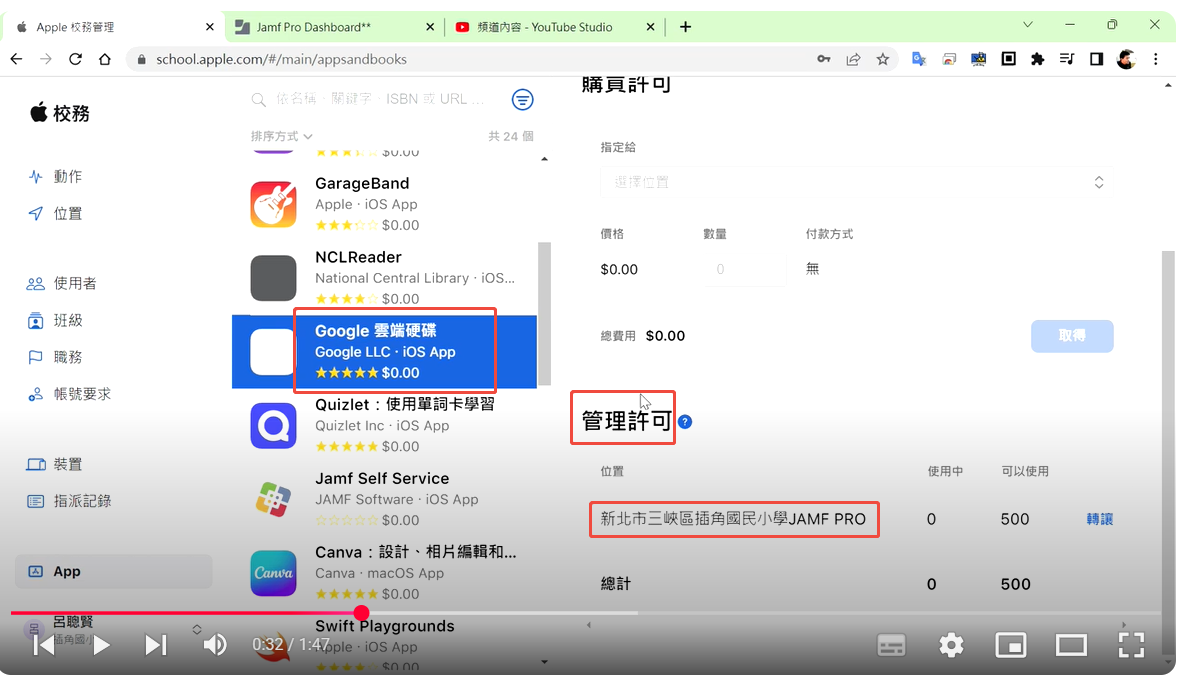
Task: Open the 職務 sidebar item
Action: (55, 357)
